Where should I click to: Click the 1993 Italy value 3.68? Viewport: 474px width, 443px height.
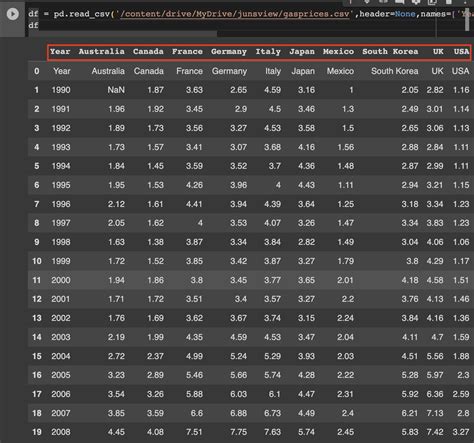pyautogui.click(x=272, y=147)
